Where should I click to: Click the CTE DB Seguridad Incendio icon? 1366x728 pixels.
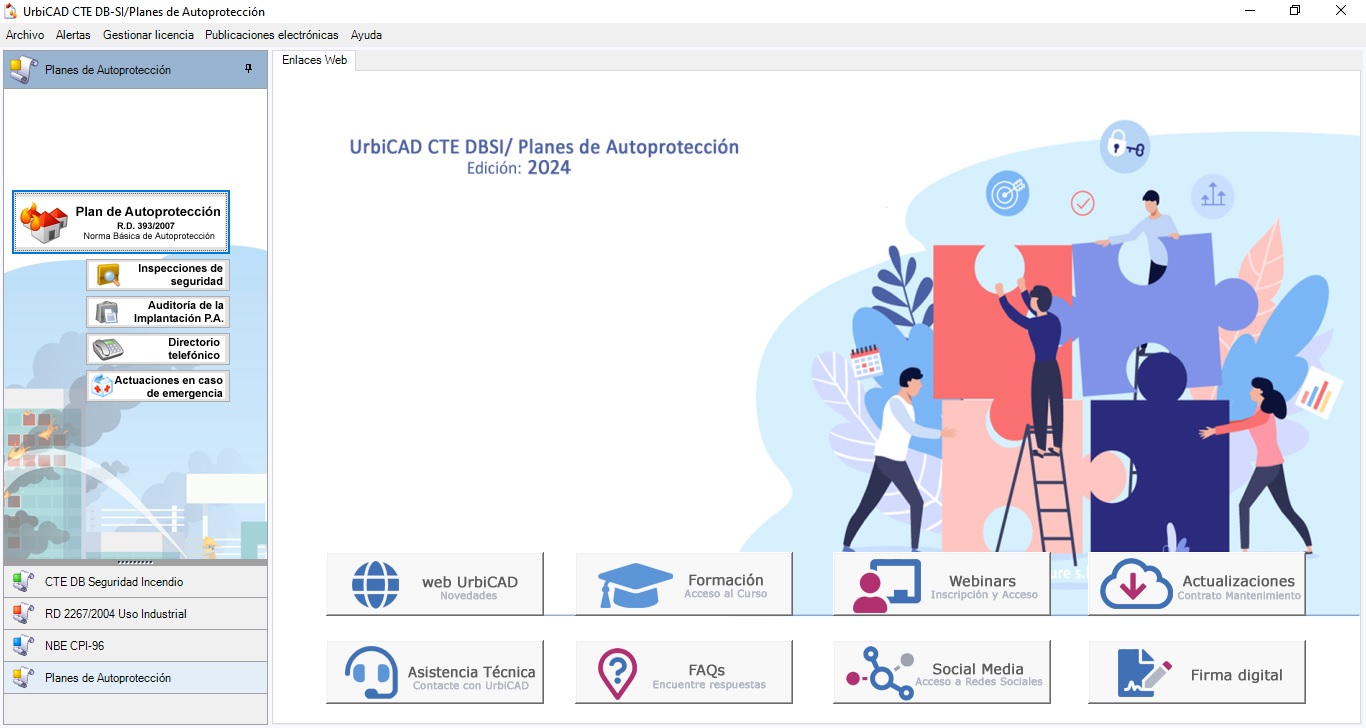[23, 582]
